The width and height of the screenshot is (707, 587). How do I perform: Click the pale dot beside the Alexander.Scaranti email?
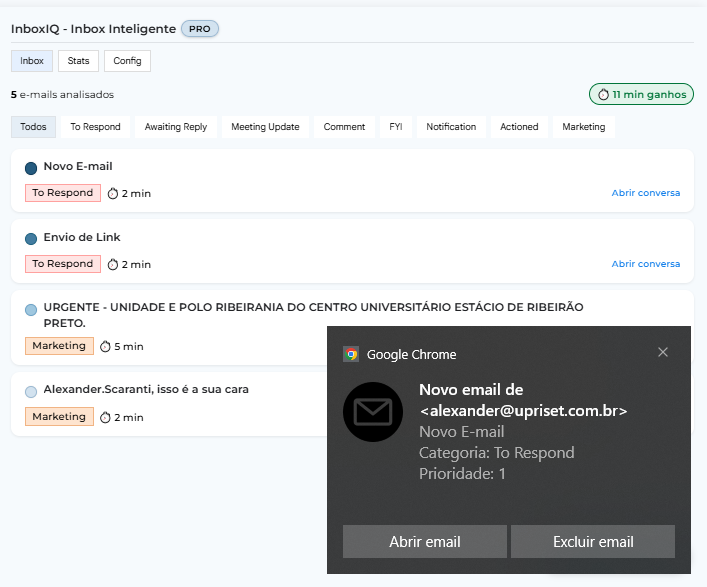click(x=31, y=391)
